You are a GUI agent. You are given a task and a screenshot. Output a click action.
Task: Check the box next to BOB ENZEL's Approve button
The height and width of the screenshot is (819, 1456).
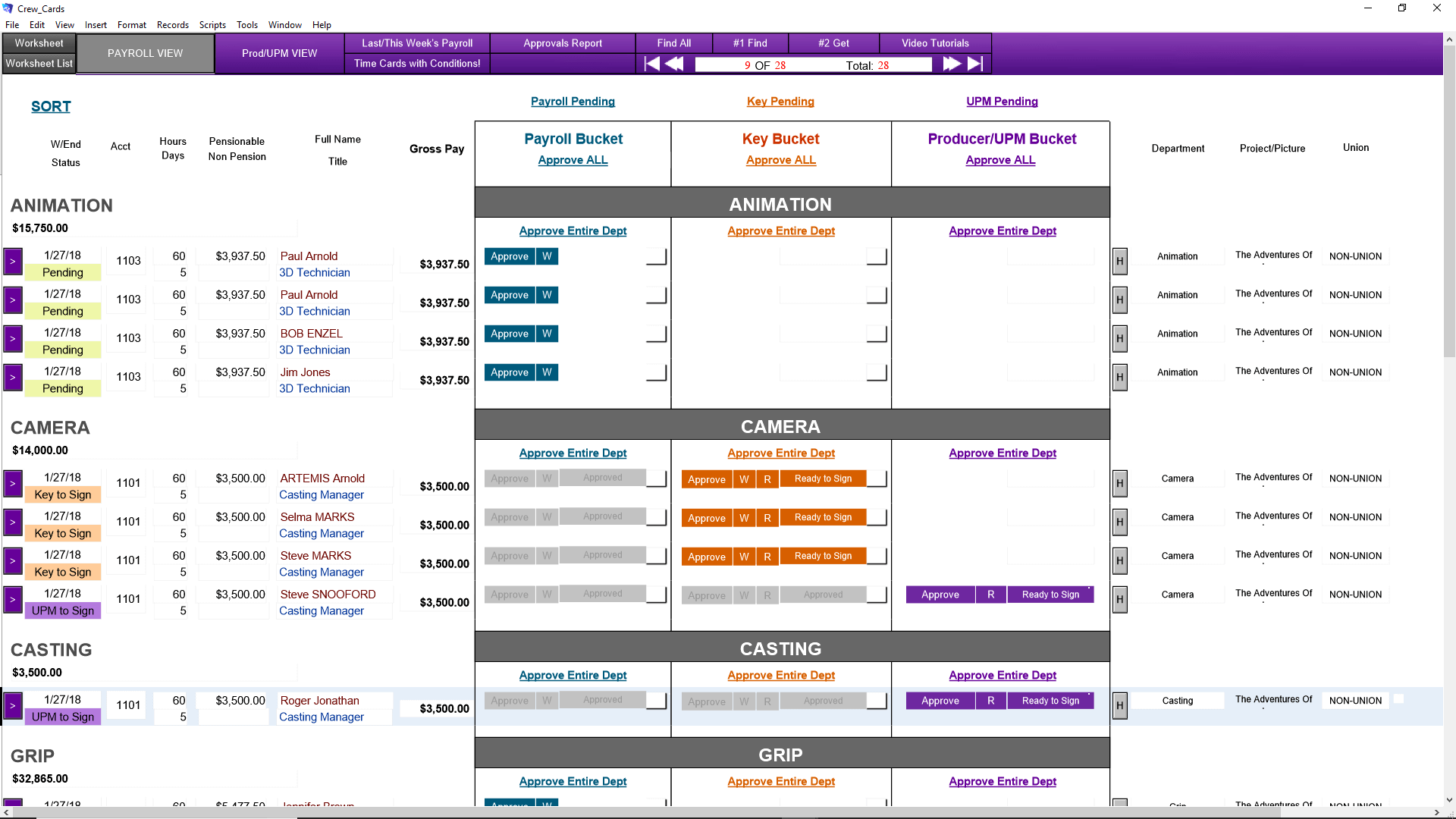click(x=655, y=334)
